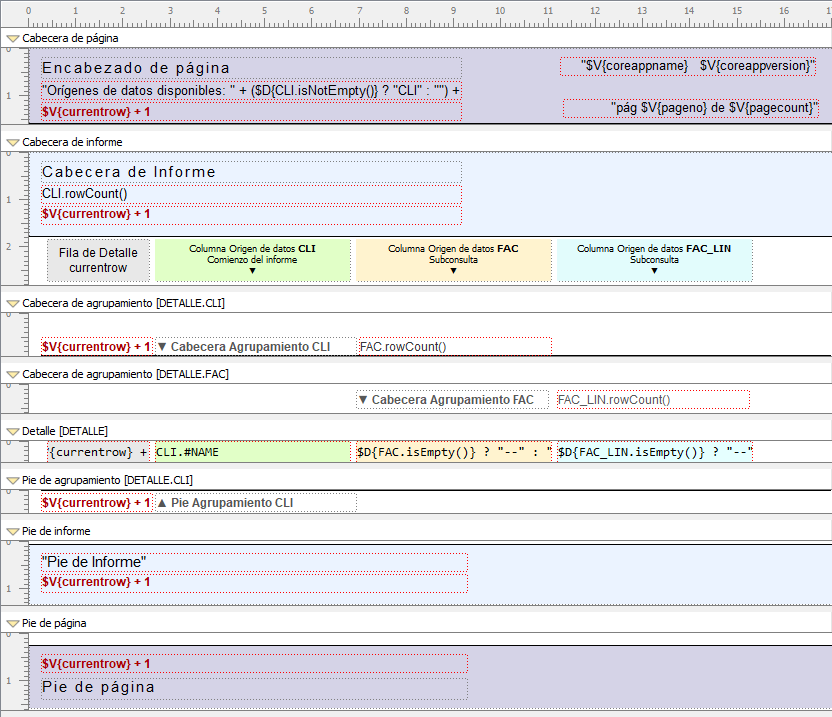This screenshot has width=832, height=717.
Task: Select the "Pie de Informe" text field
Action: coord(254,562)
